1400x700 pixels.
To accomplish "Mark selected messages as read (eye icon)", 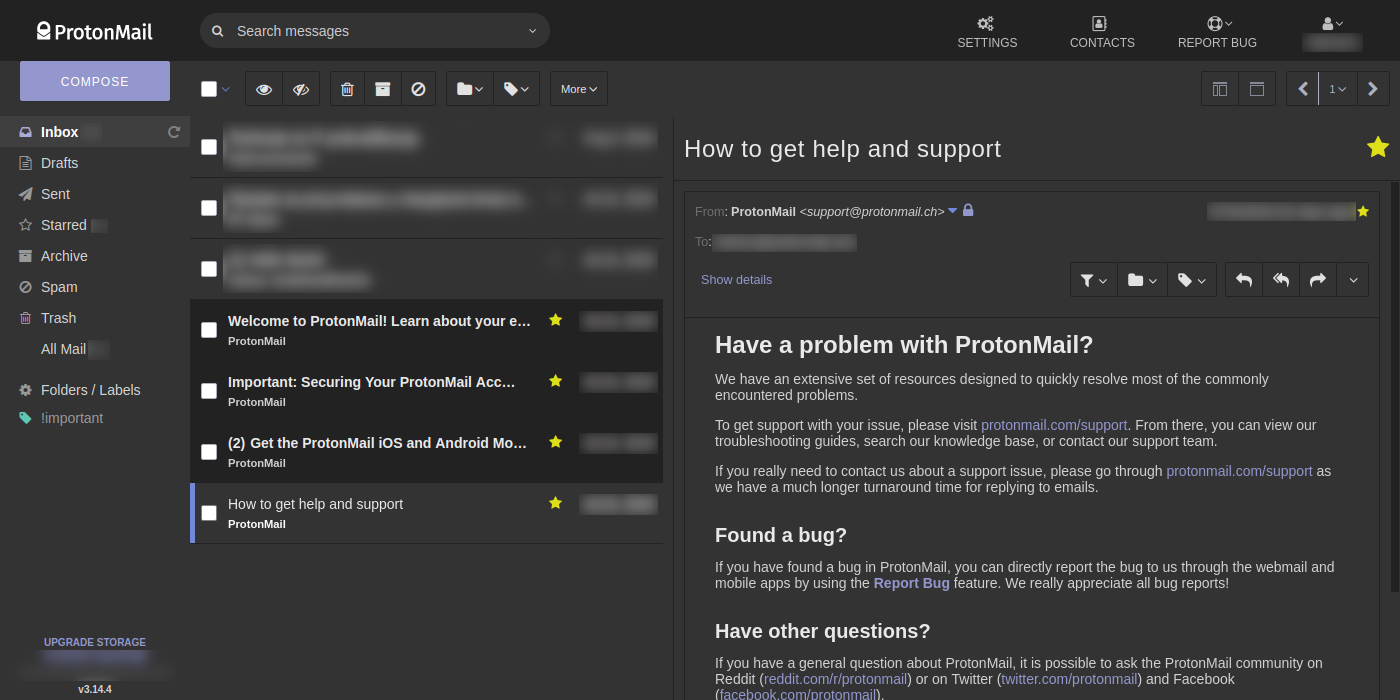I will pos(263,88).
